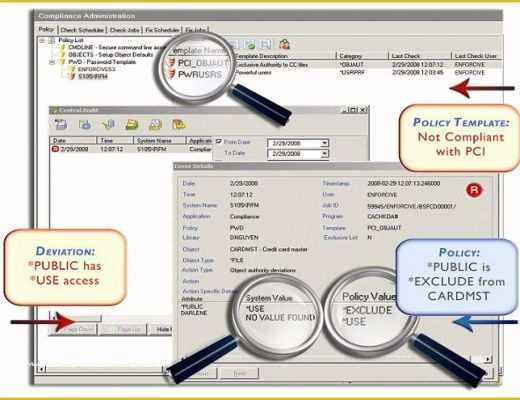Screen dimensions: 520x400
Task: Select the S105 system under PWD
Action: coord(93,76)
